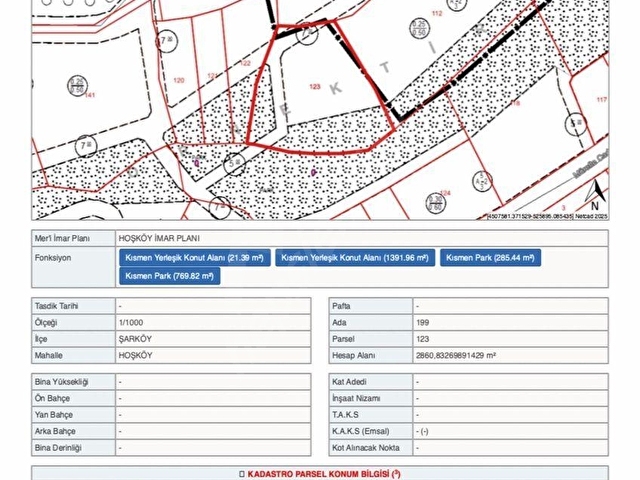This screenshot has height=480, width=640.
Task: Click the Ada value 199
Action: [422, 323]
